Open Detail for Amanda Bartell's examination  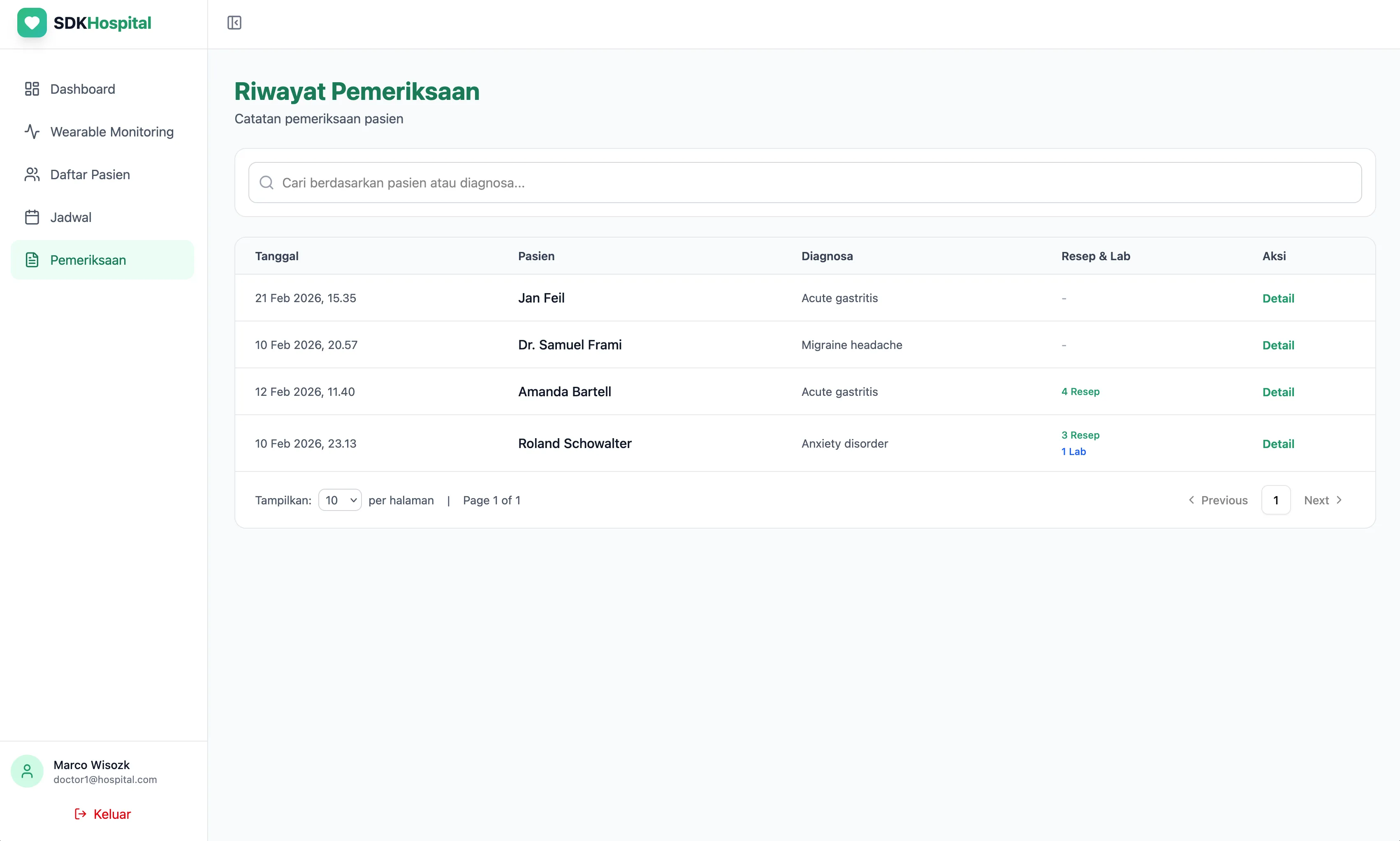(x=1277, y=392)
